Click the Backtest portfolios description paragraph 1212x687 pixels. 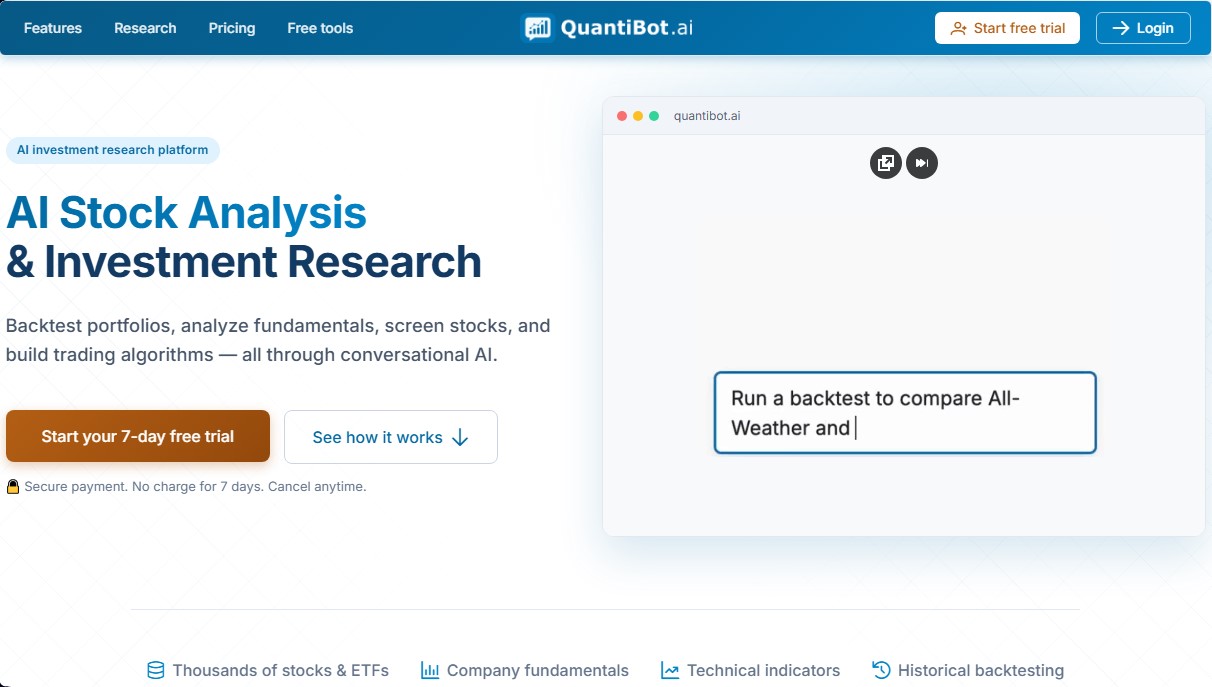[278, 340]
